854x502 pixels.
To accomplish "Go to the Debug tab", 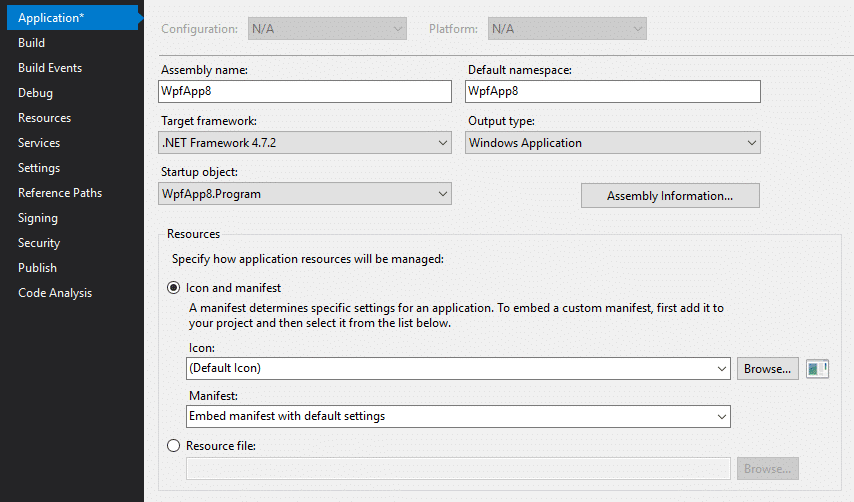I will (35, 93).
